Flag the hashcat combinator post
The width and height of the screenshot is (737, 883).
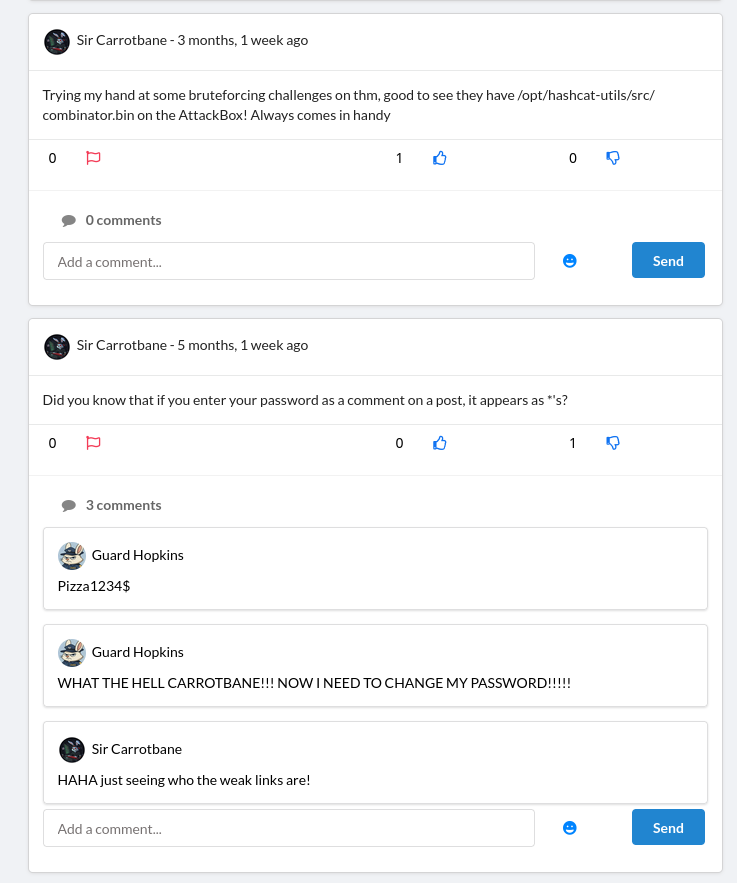94,158
